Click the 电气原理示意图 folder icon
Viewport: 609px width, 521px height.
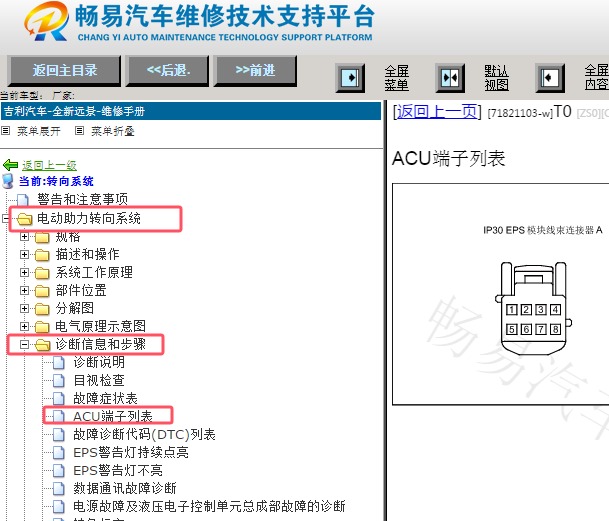pyautogui.click(x=42, y=327)
